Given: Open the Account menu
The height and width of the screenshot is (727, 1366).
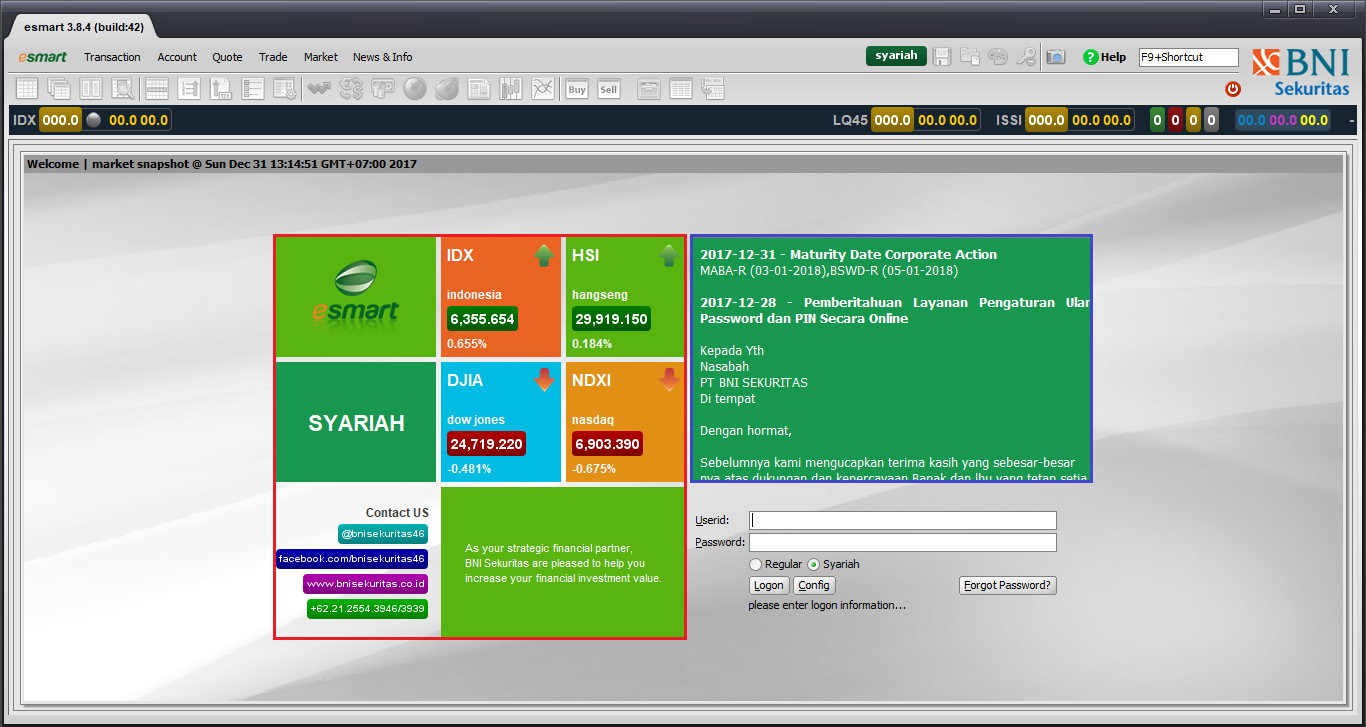Looking at the screenshot, I should click(x=177, y=57).
